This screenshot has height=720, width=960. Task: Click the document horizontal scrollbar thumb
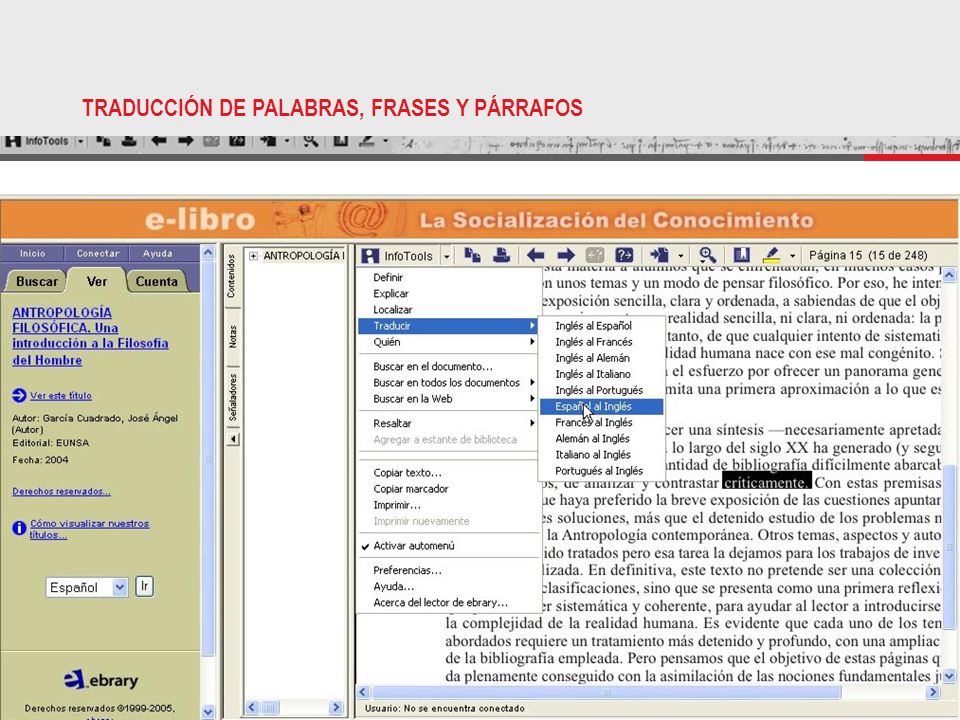click(606, 692)
